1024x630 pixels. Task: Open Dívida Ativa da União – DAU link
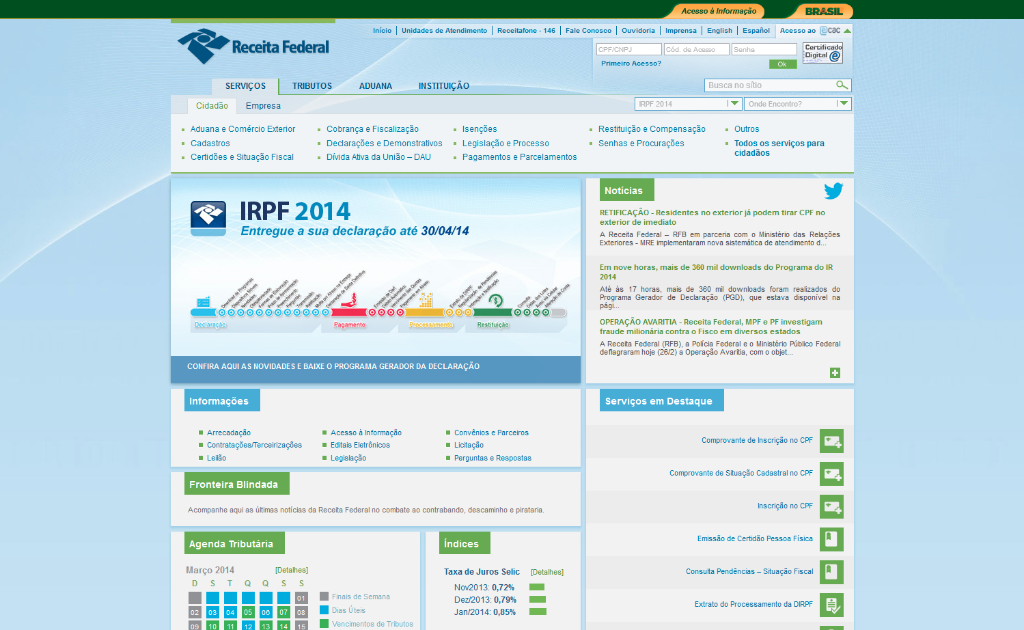379,157
